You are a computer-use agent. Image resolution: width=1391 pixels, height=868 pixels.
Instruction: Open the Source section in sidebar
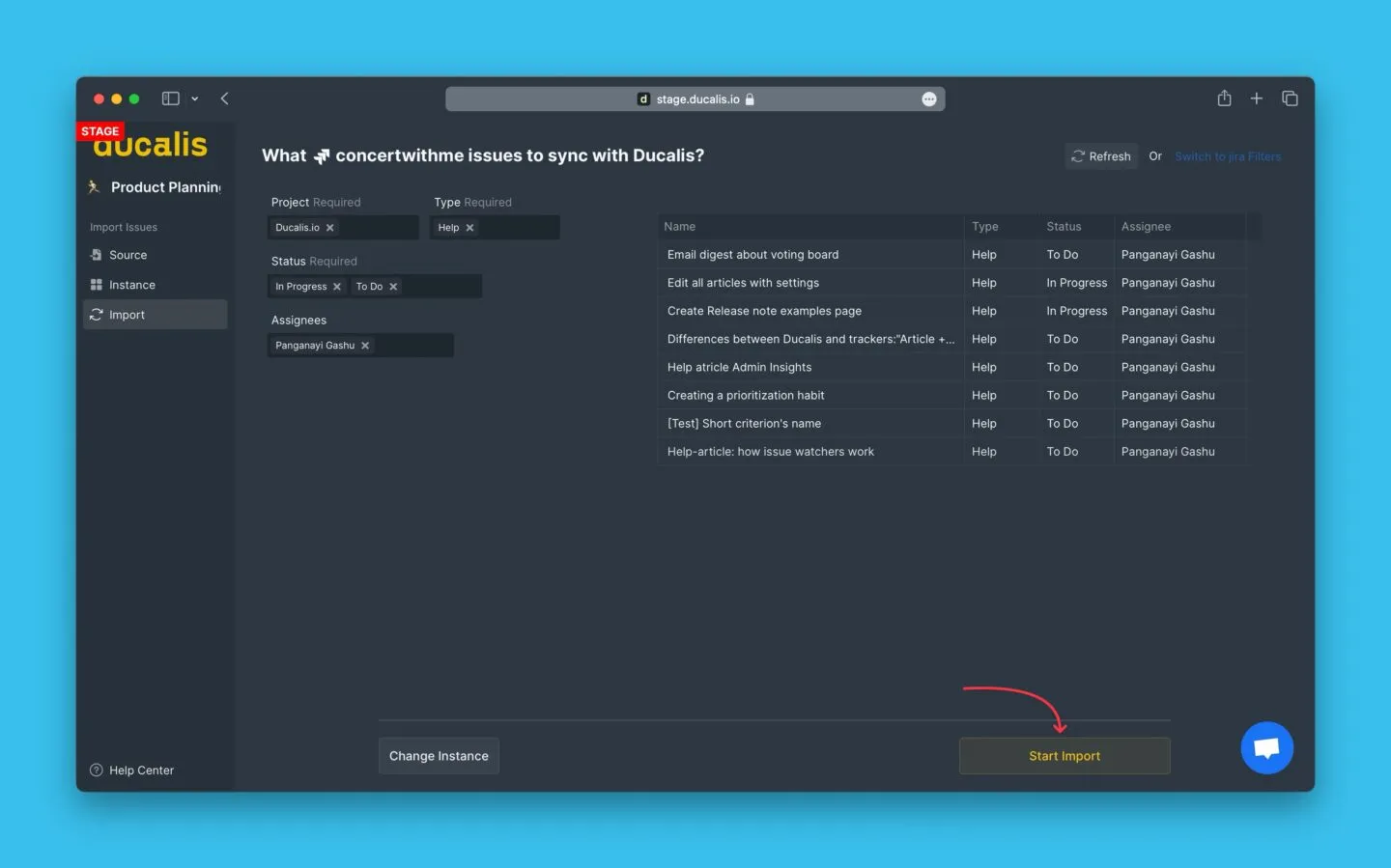(128, 255)
